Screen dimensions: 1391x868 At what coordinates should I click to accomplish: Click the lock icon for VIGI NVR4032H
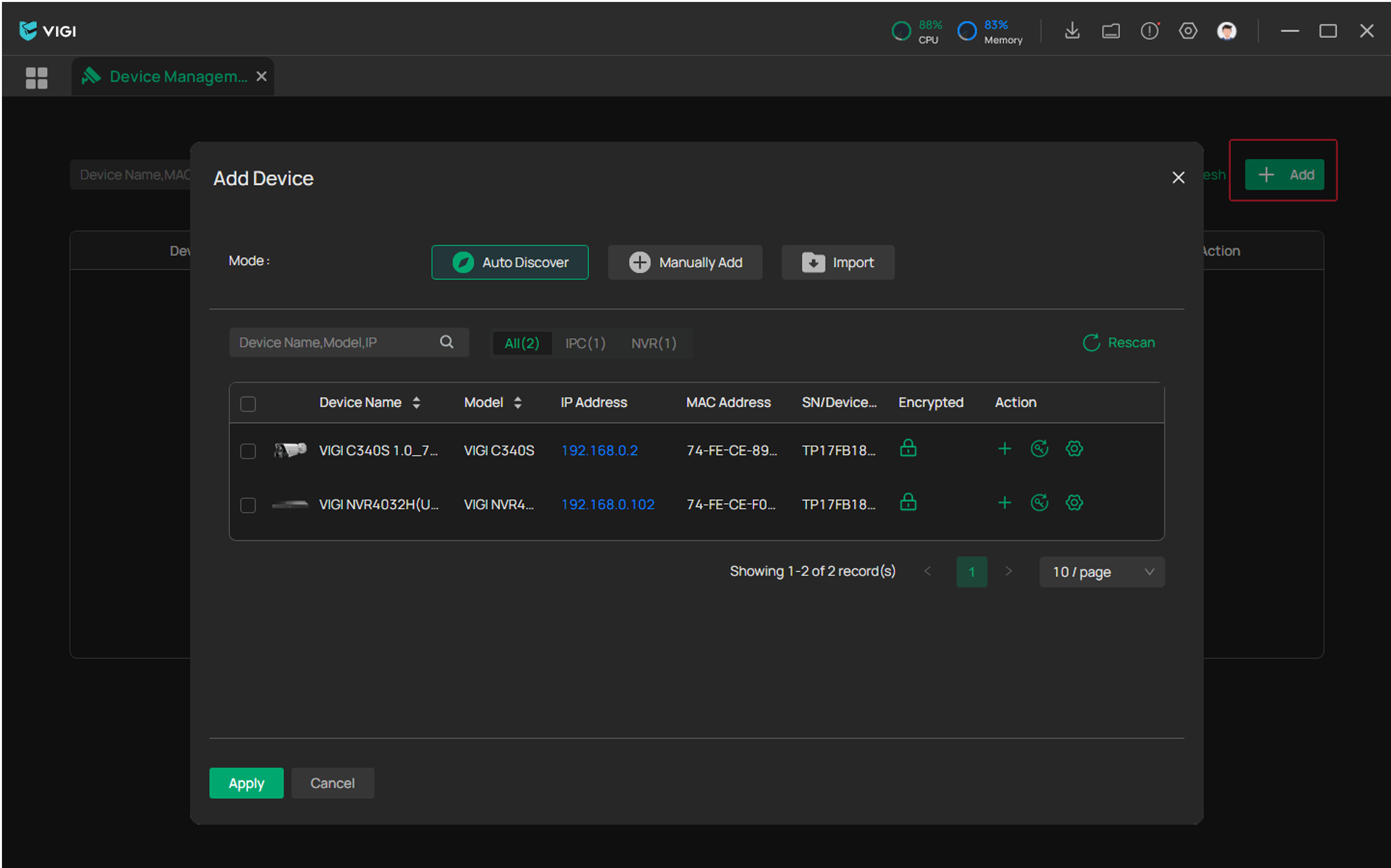pyautogui.click(x=908, y=501)
